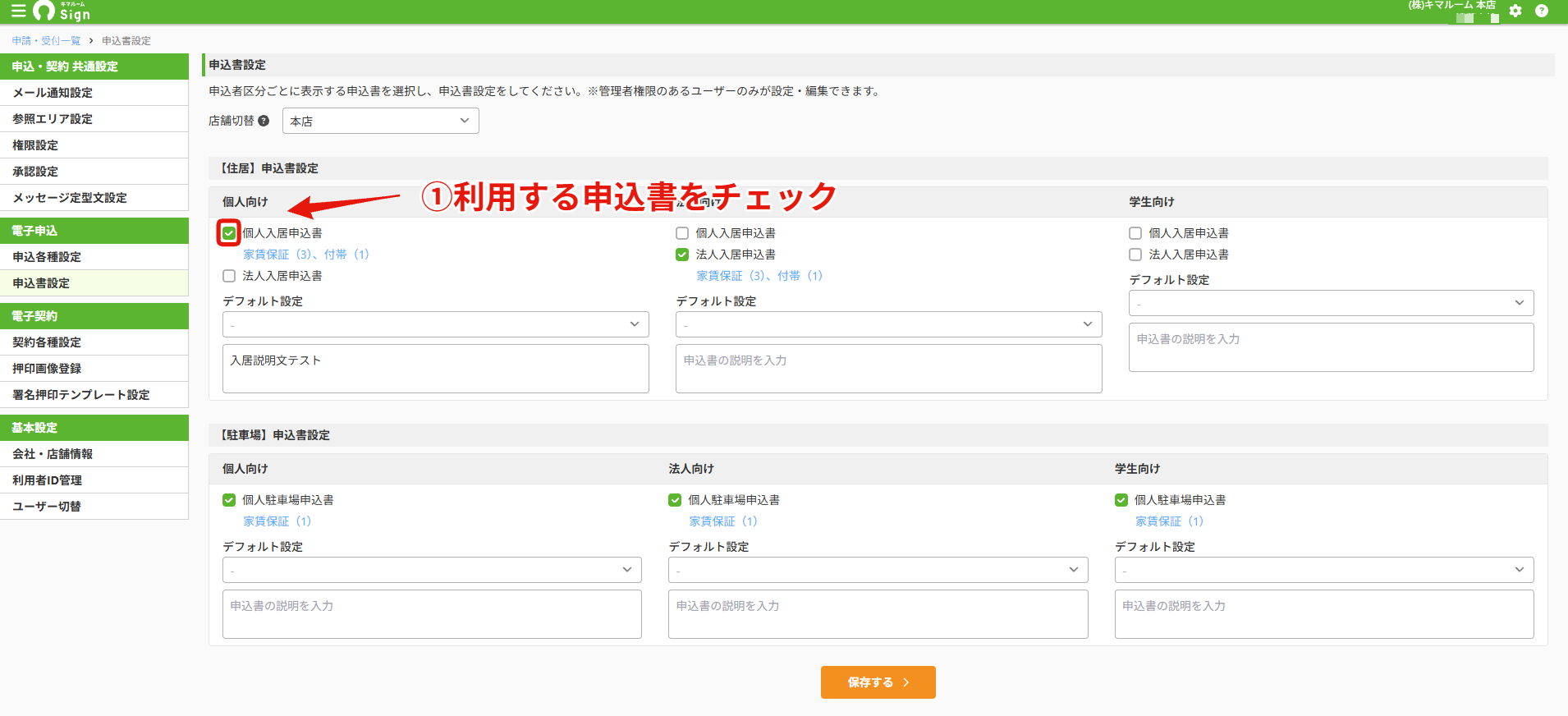The image size is (1568, 716).
Task: Click the 店舗切替 help tooltip icon
Action: click(264, 121)
